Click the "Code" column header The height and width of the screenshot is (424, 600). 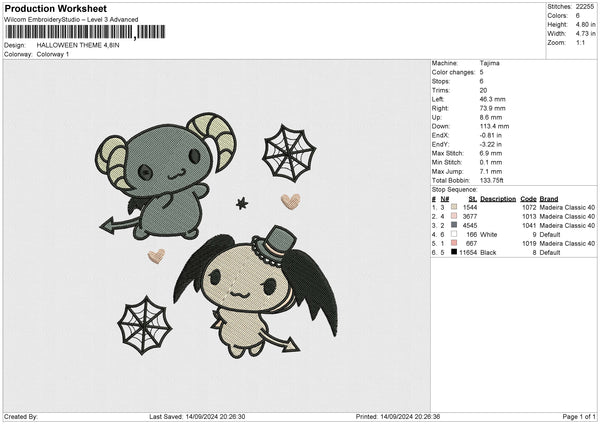[x=528, y=199]
